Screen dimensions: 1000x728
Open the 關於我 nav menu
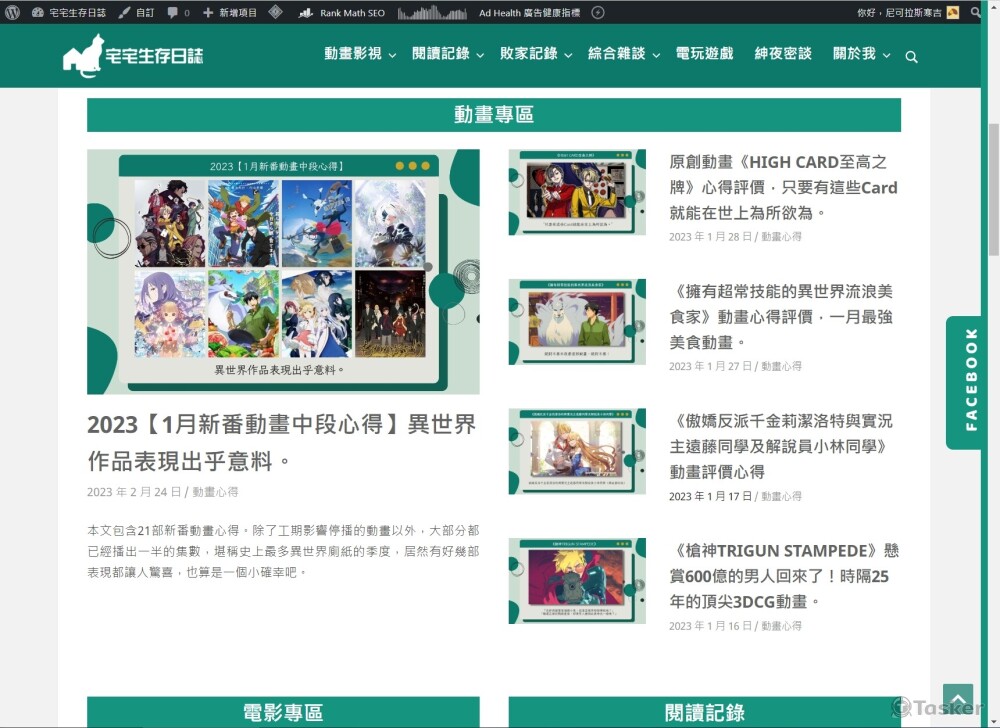point(855,54)
